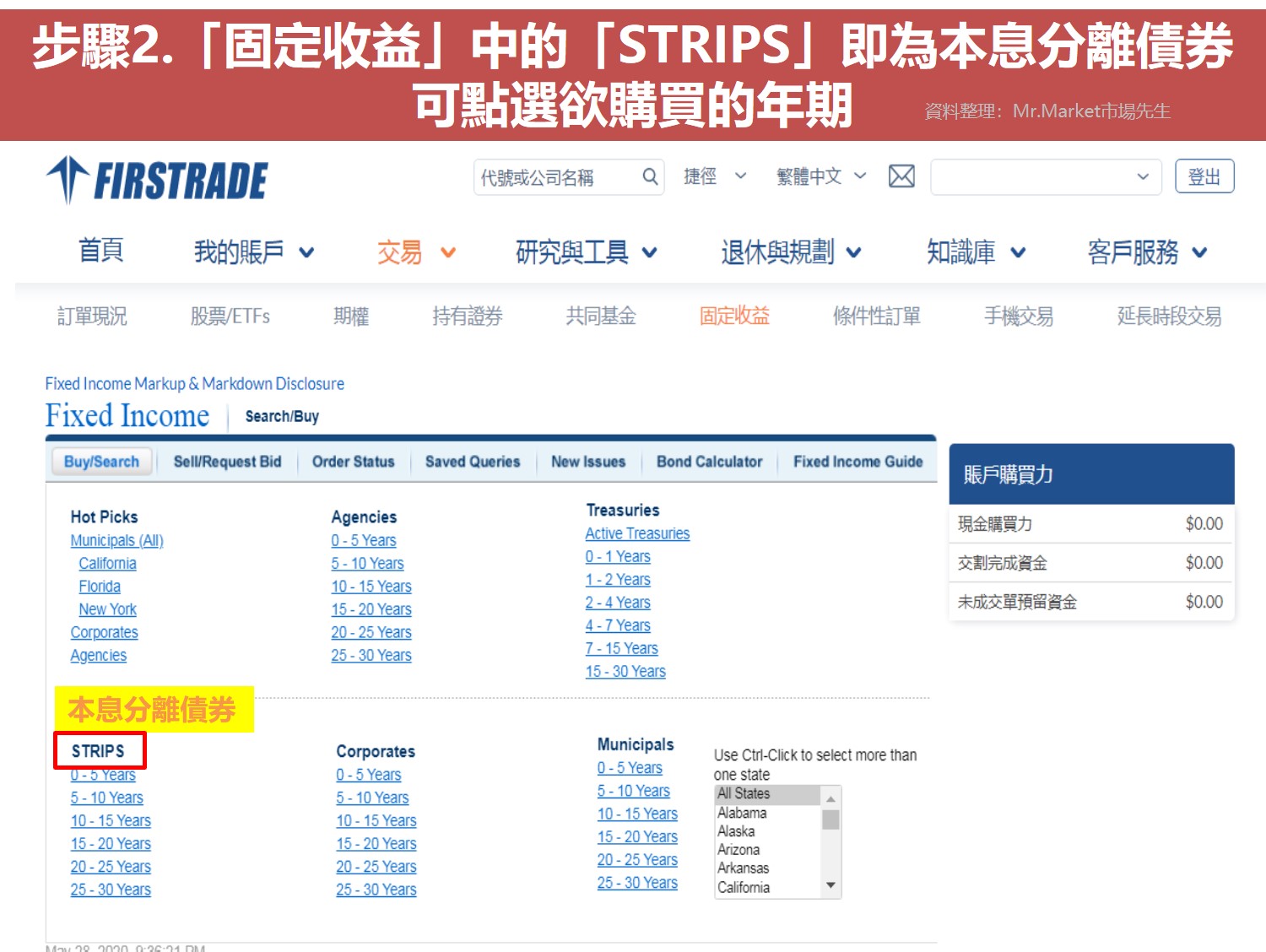Switch to Order Status tab
Image resolution: width=1266 pixels, height=952 pixels.
tap(353, 462)
